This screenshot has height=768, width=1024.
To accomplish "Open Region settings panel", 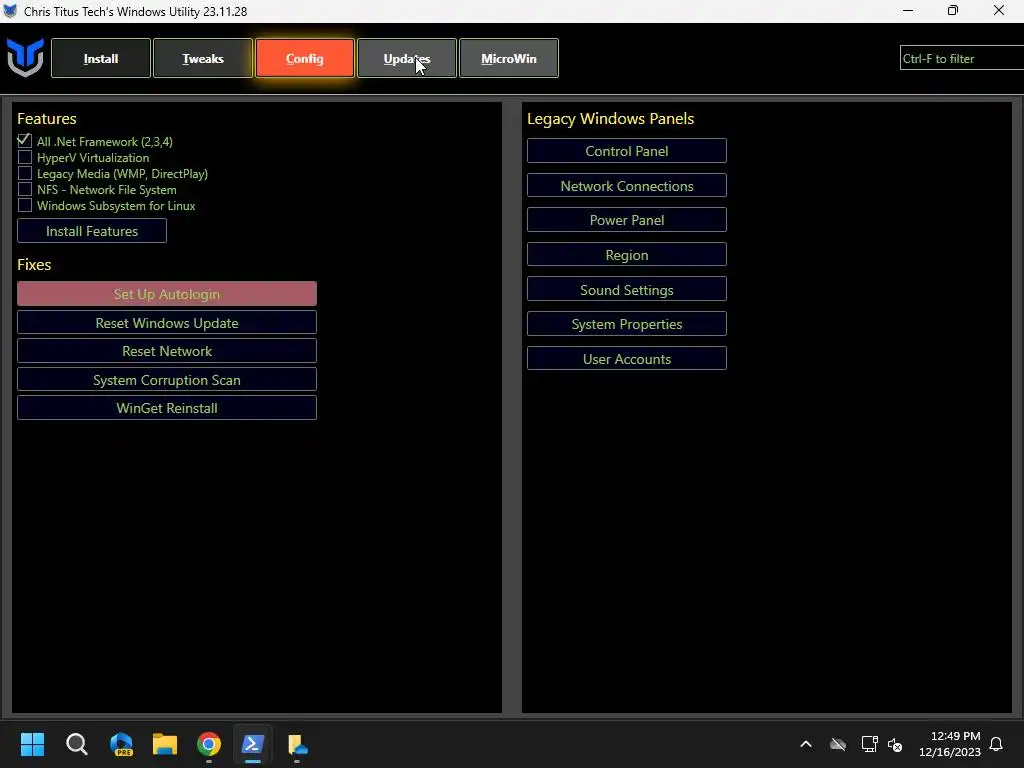I will click(x=627, y=255).
